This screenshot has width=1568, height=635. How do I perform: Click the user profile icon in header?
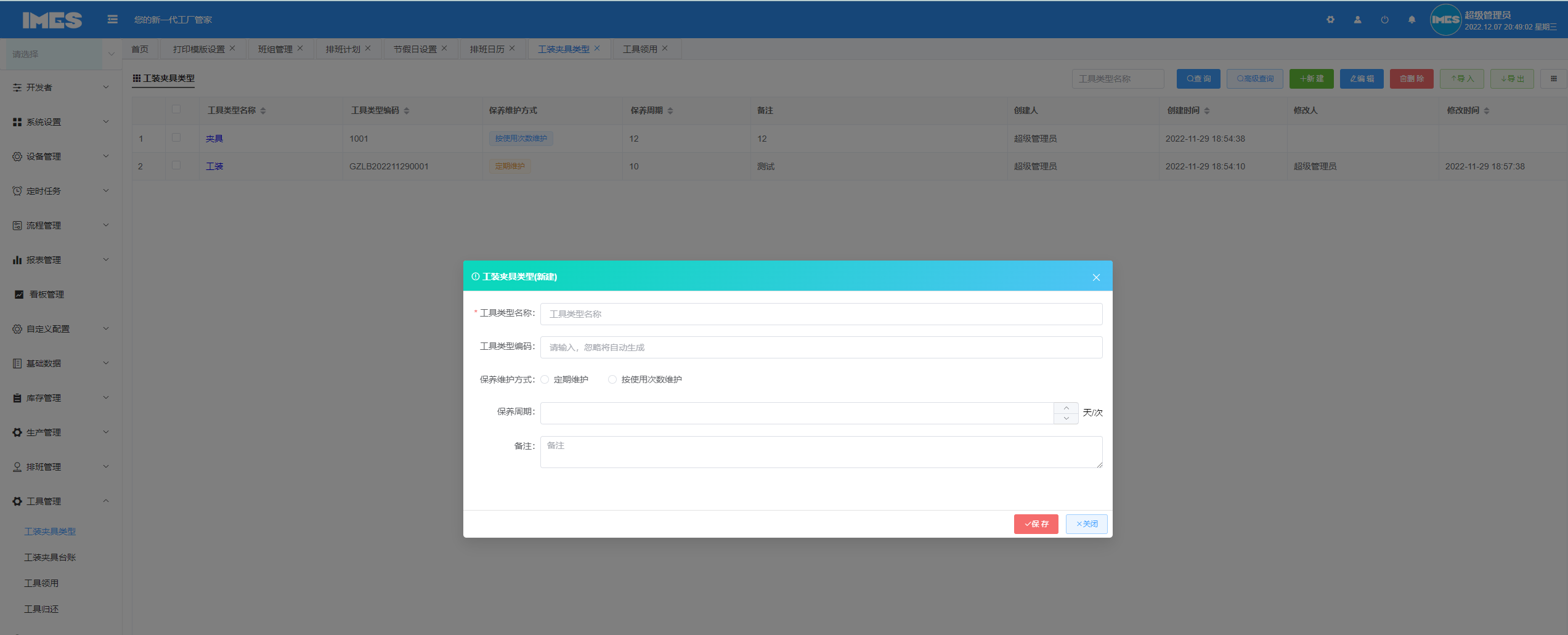pyautogui.click(x=1357, y=20)
